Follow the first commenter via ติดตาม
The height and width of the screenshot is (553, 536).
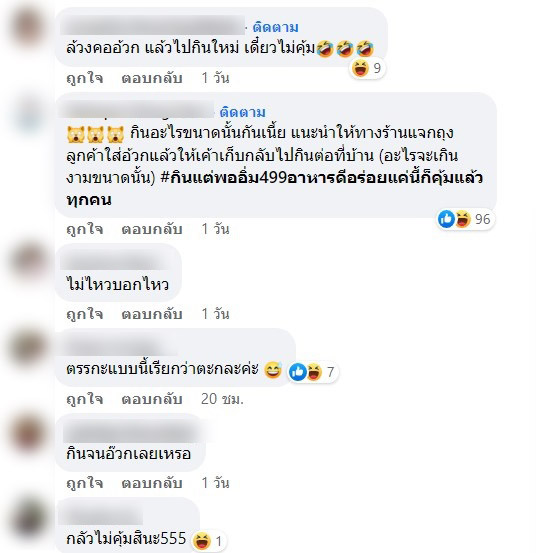tap(275, 27)
